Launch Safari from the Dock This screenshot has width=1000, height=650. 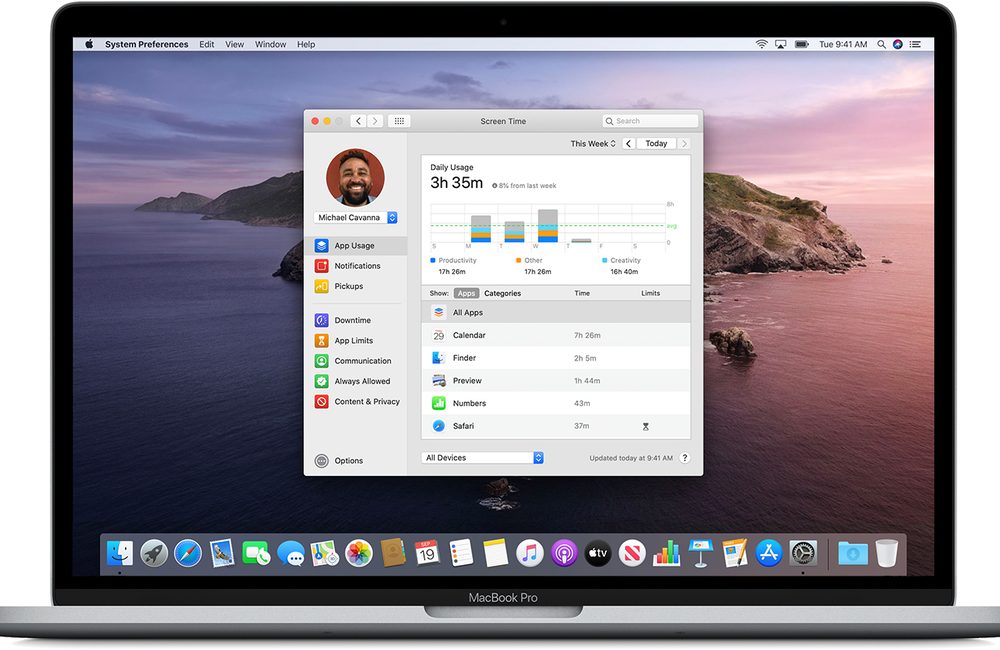tap(188, 553)
